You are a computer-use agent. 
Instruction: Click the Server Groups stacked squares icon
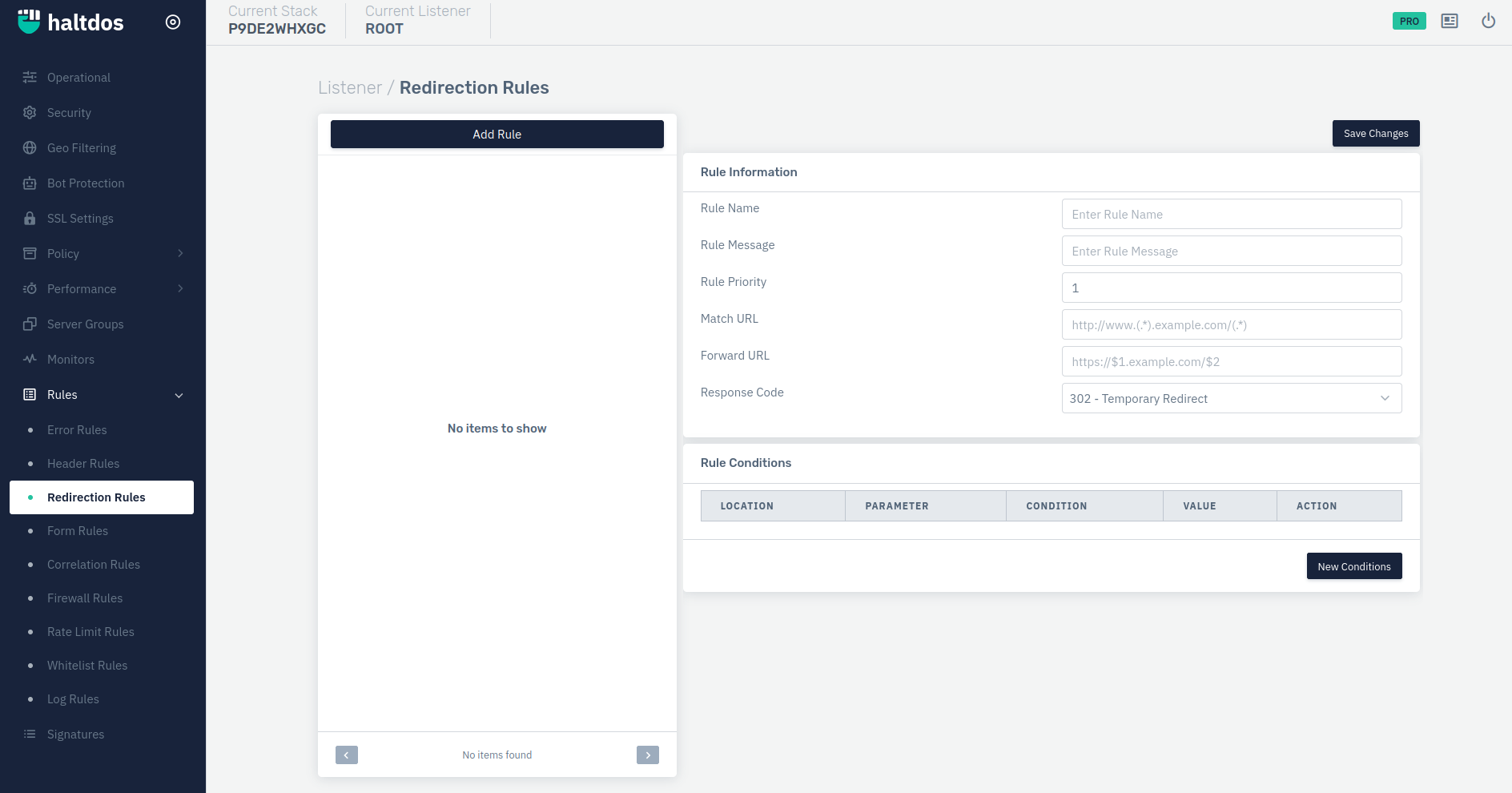click(x=30, y=324)
